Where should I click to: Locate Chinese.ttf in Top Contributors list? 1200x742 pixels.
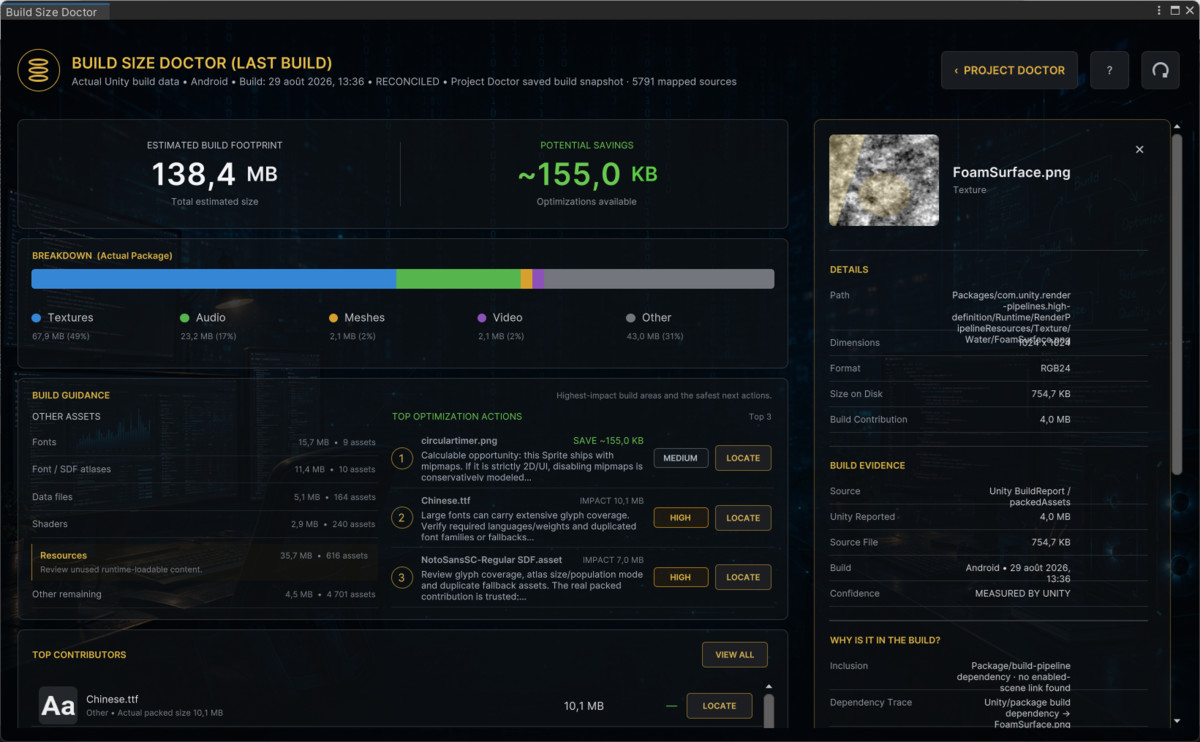click(719, 706)
